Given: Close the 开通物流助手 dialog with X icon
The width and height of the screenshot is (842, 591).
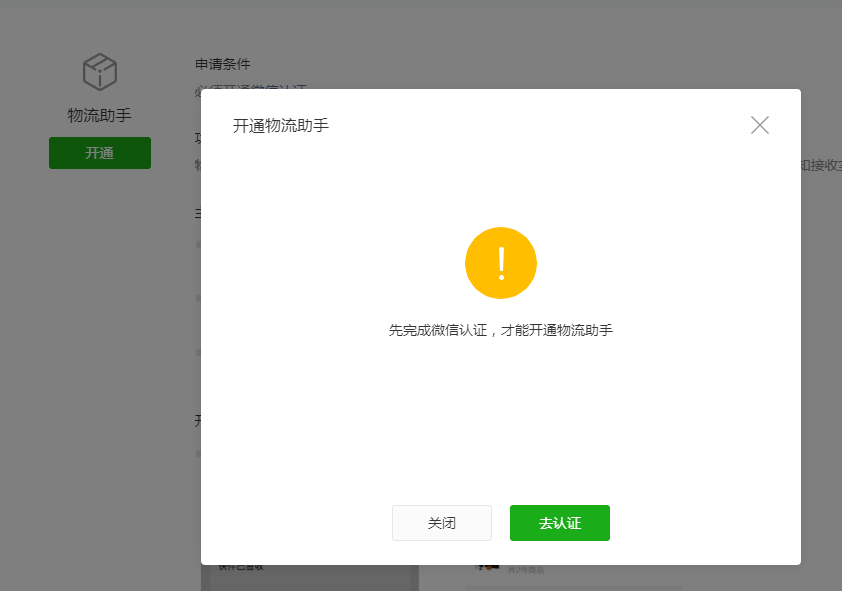Looking at the screenshot, I should [x=759, y=125].
